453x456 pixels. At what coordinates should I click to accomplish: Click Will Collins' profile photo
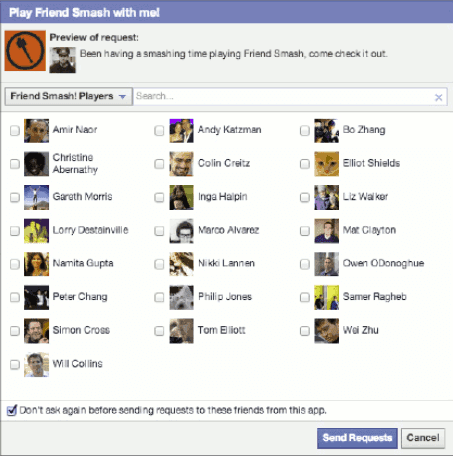click(36, 364)
